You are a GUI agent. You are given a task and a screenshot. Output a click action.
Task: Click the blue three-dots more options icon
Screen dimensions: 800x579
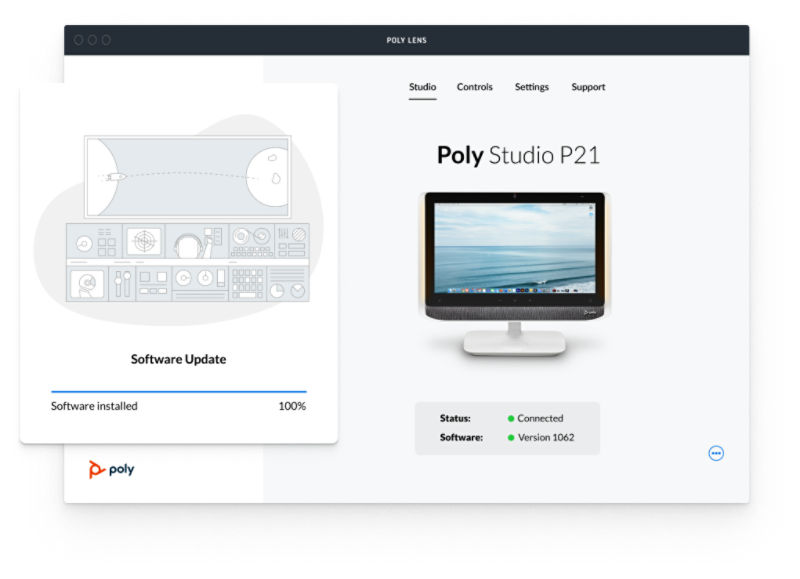[716, 453]
